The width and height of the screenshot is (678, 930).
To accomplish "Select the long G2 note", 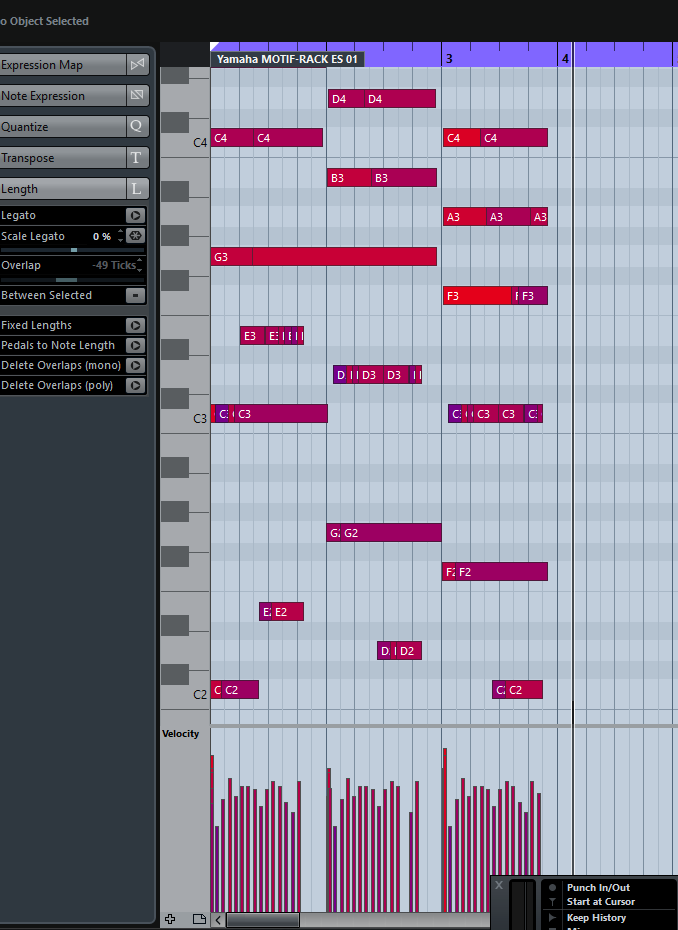I will tap(391, 533).
